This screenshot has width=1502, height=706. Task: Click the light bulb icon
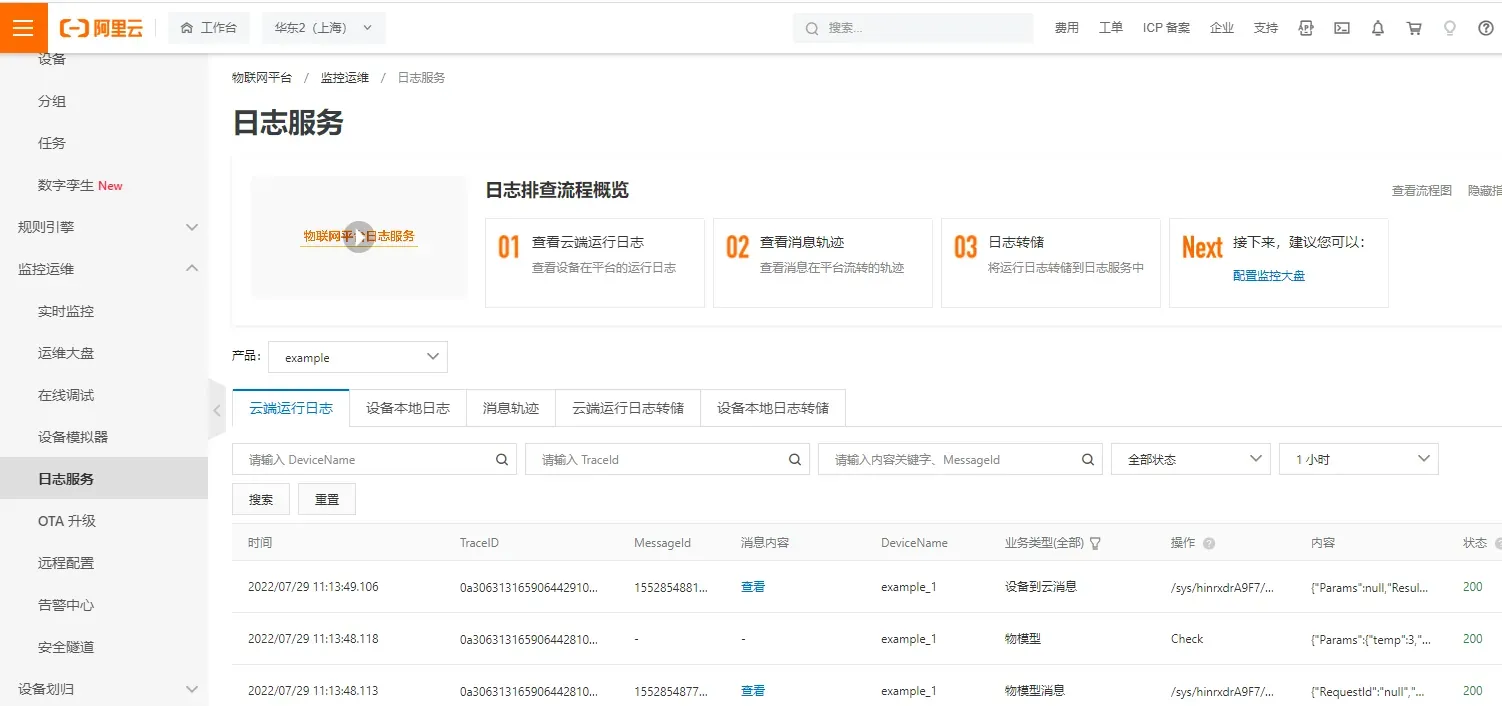[x=1450, y=28]
